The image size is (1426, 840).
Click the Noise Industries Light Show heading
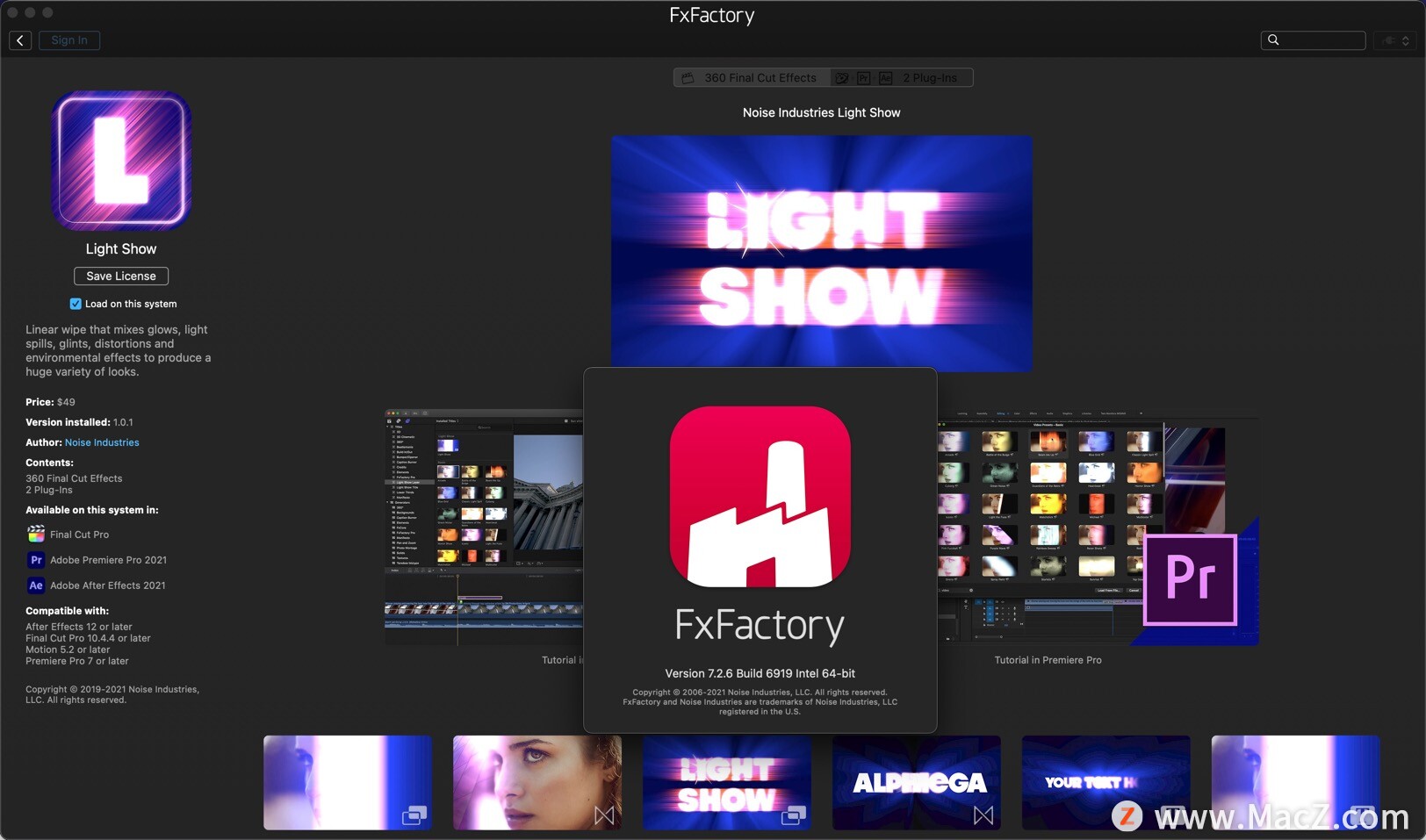tap(822, 112)
